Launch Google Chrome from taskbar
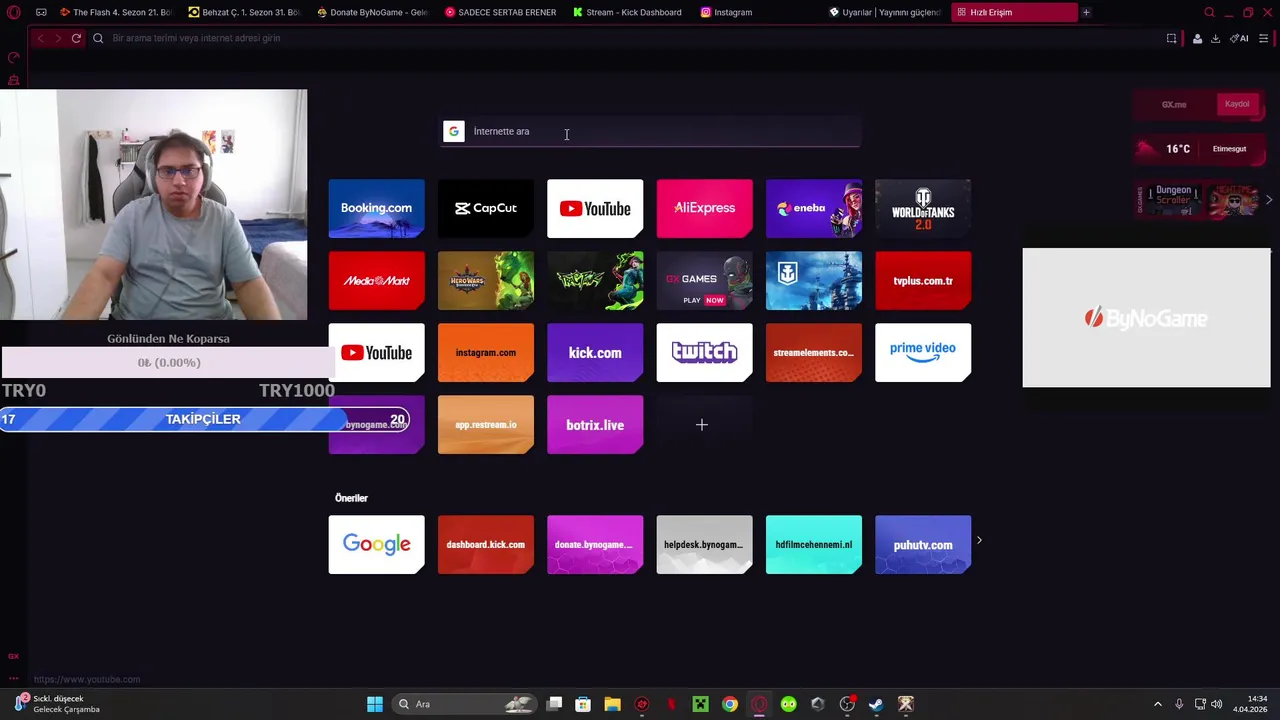 pos(730,704)
